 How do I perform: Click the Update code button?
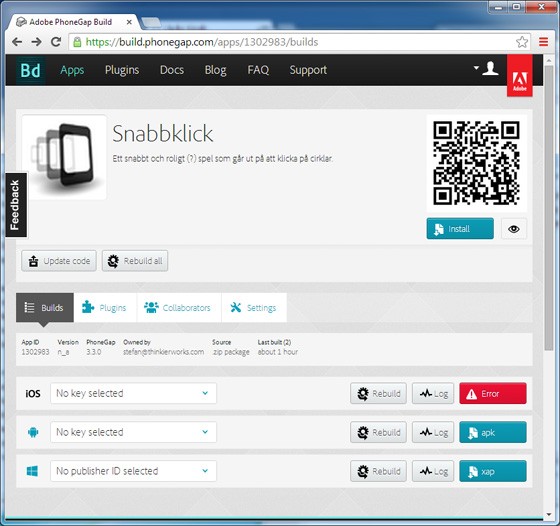click(59, 261)
